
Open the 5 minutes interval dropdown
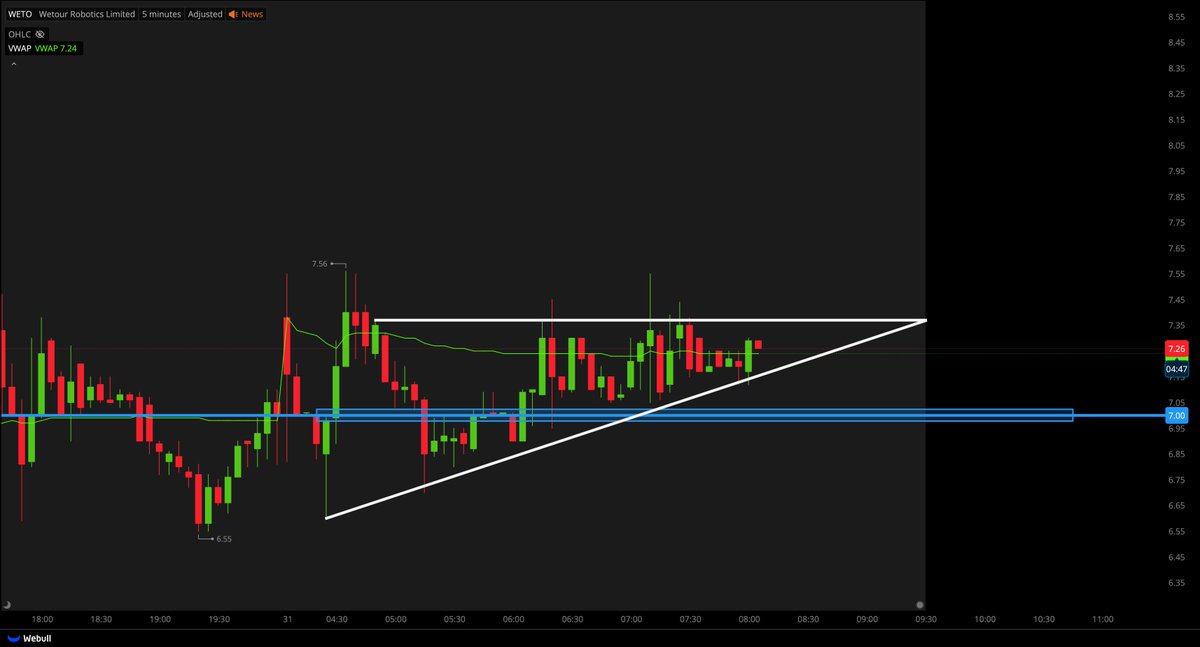click(161, 14)
